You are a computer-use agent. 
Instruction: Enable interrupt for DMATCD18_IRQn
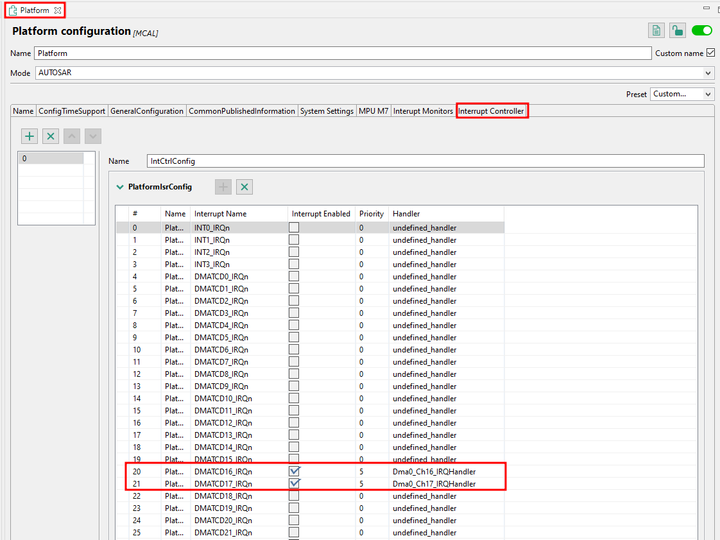pos(294,495)
